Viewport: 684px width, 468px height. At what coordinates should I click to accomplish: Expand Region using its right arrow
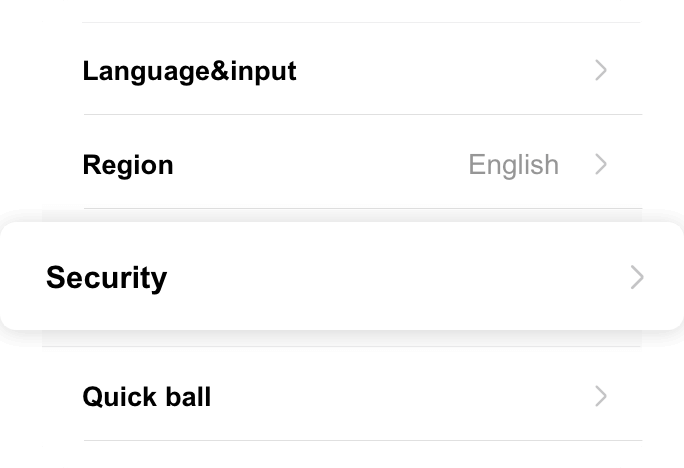click(x=601, y=164)
